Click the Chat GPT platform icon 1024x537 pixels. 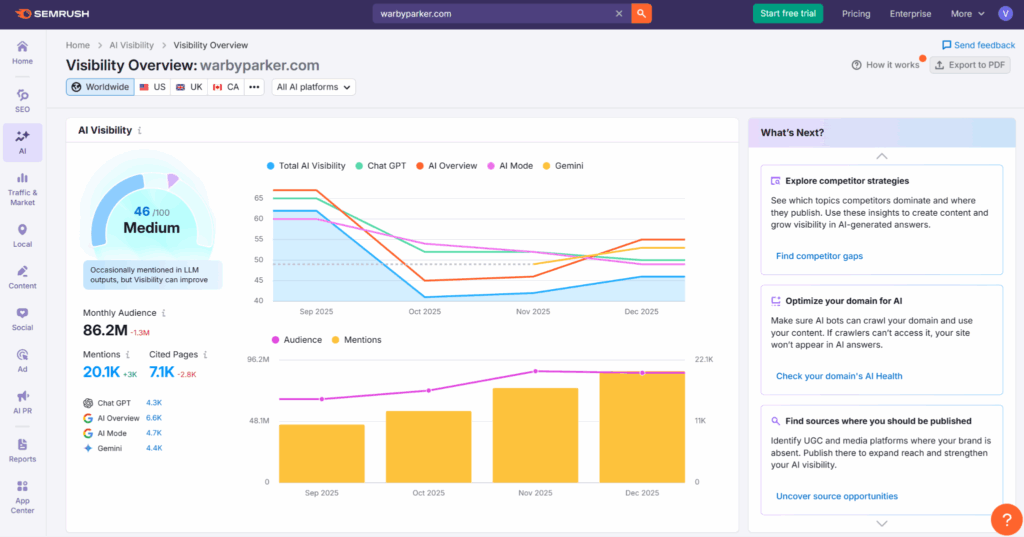(88, 403)
